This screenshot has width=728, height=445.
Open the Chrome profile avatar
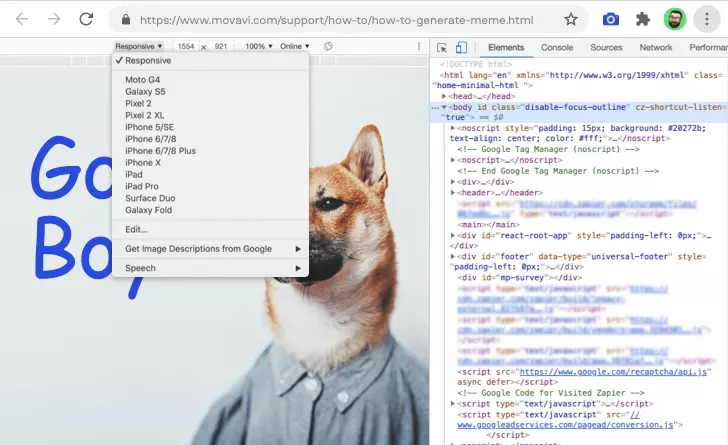pos(675,20)
